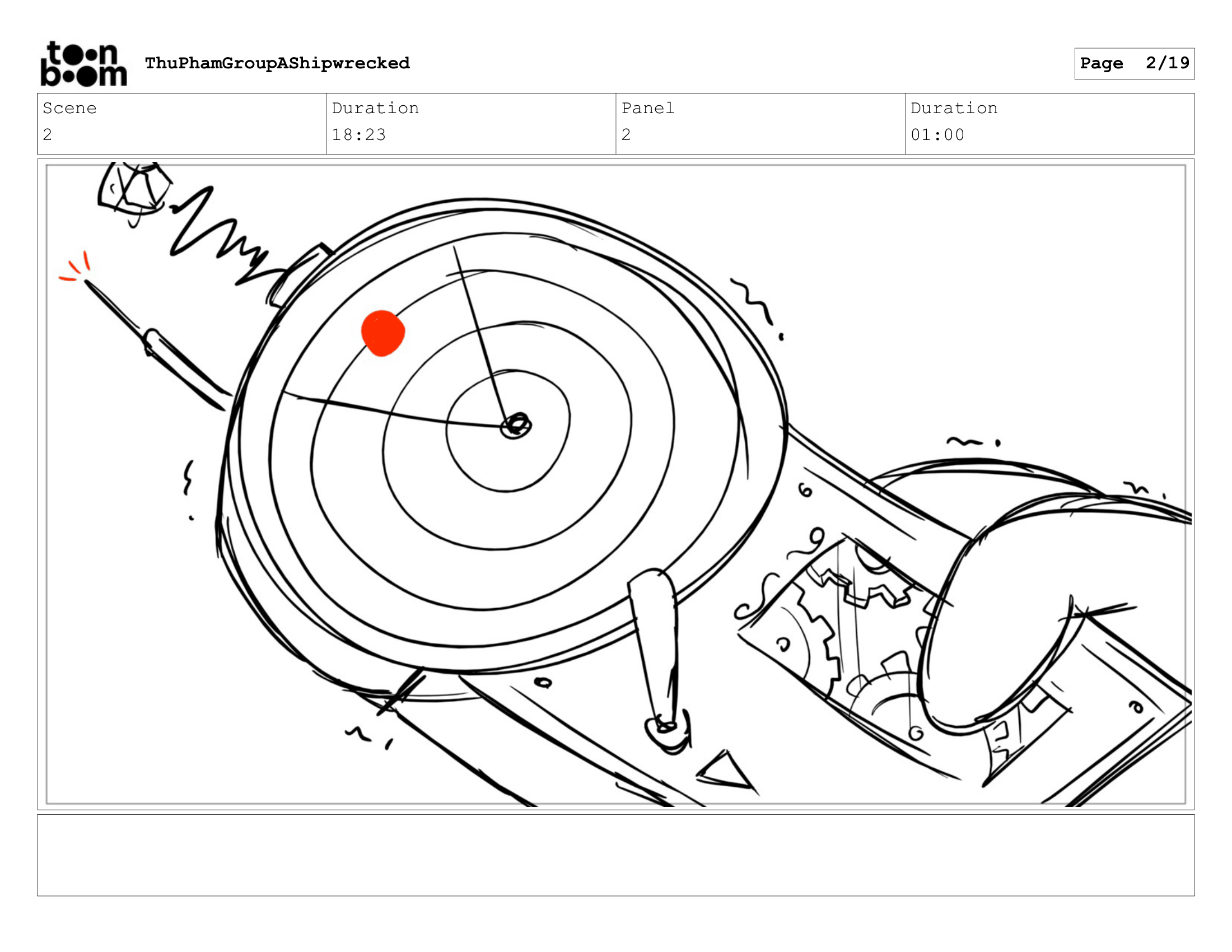Click the scene duration value 18:23

tap(359, 136)
